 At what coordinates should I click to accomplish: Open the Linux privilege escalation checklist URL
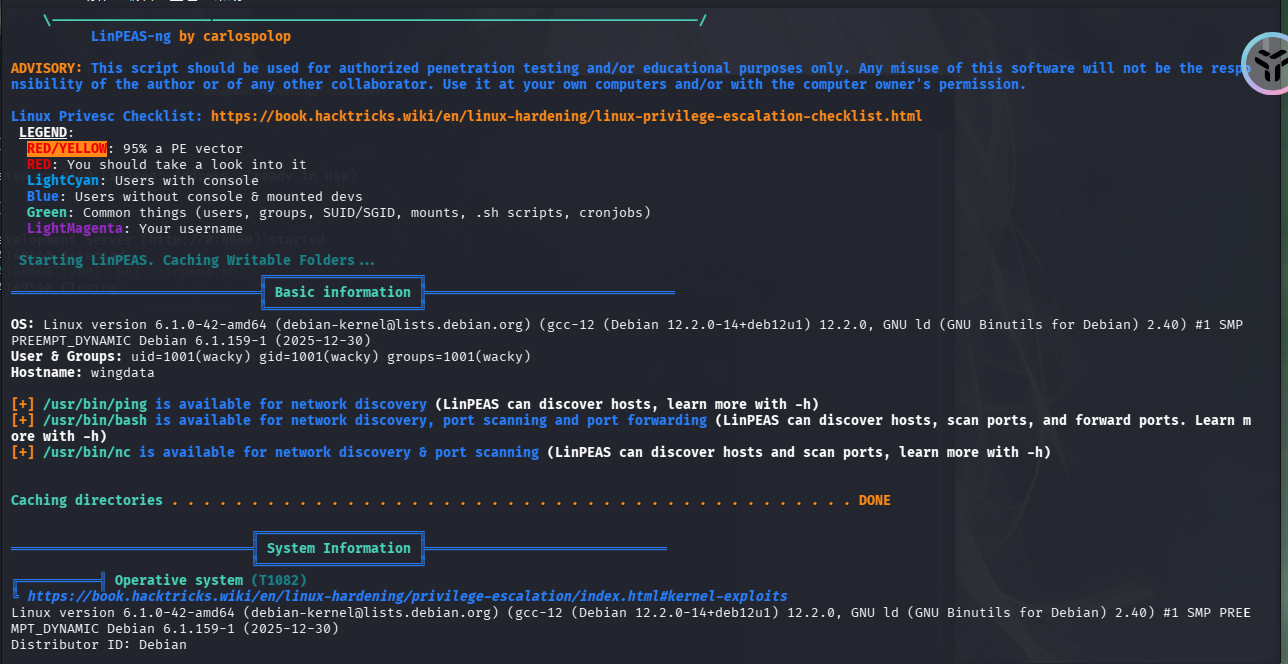566,116
